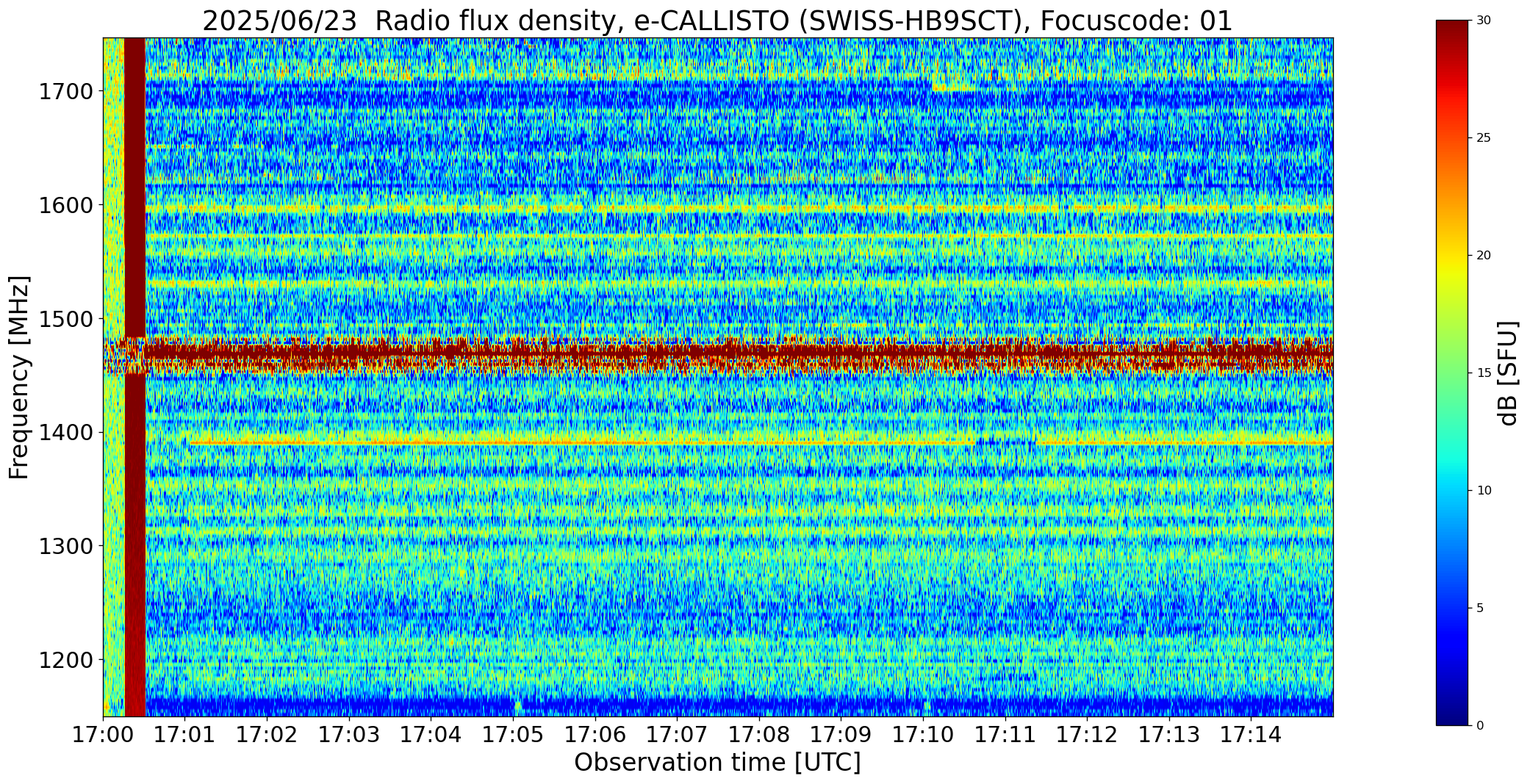
Task: Click the 17:13 time tick label
Action: (x=1170, y=735)
